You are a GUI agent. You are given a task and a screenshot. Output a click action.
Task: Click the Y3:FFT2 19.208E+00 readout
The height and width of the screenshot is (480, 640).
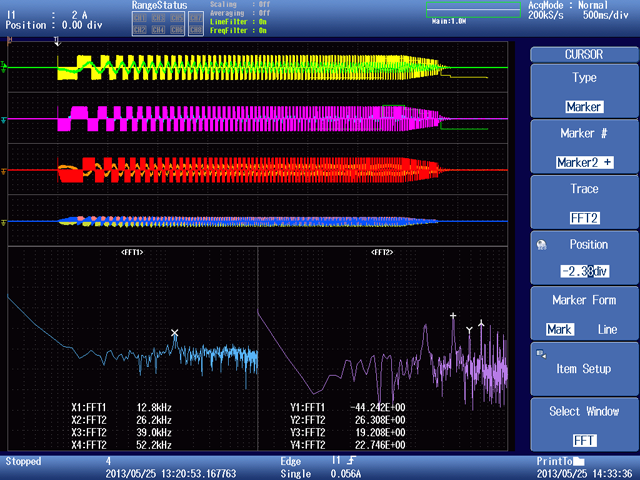click(x=348, y=432)
